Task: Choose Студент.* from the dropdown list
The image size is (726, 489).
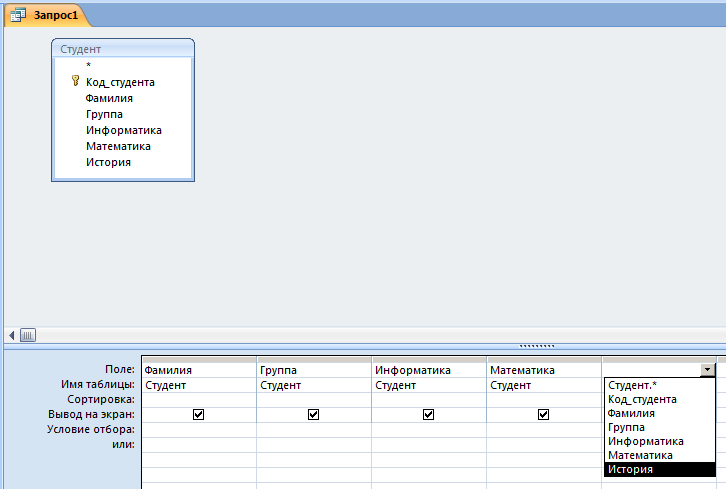Action: coord(659,385)
